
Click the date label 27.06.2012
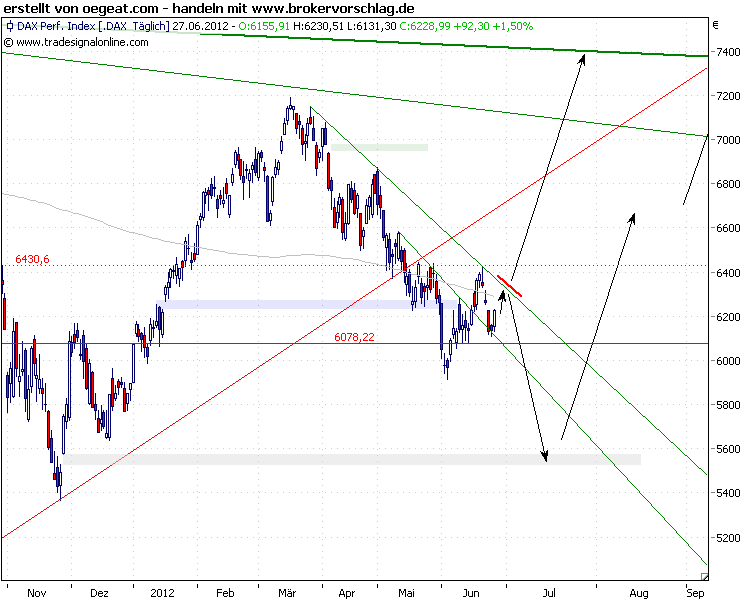(x=200, y=26)
